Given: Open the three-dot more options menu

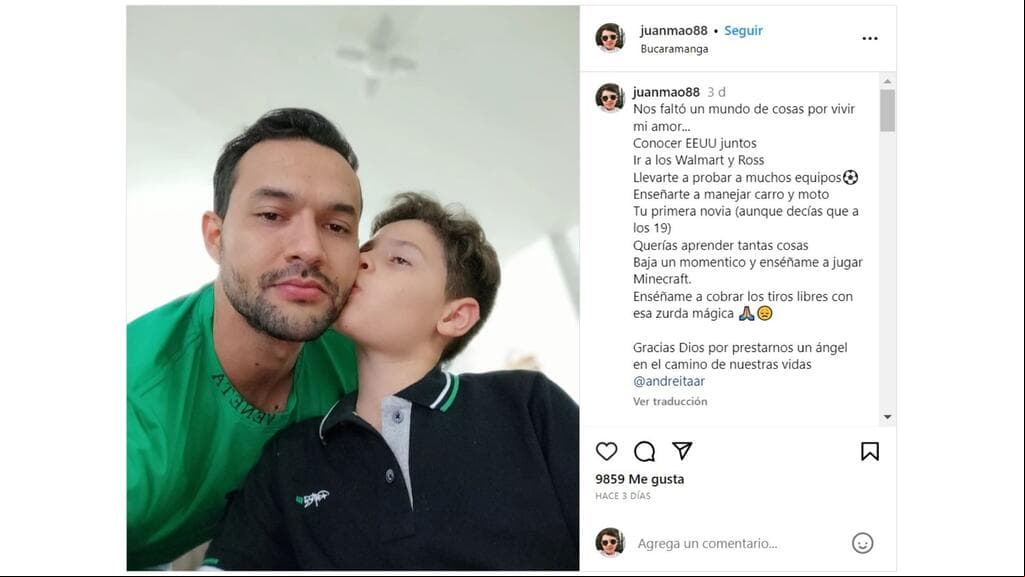Looking at the screenshot, I should point(869,39).
